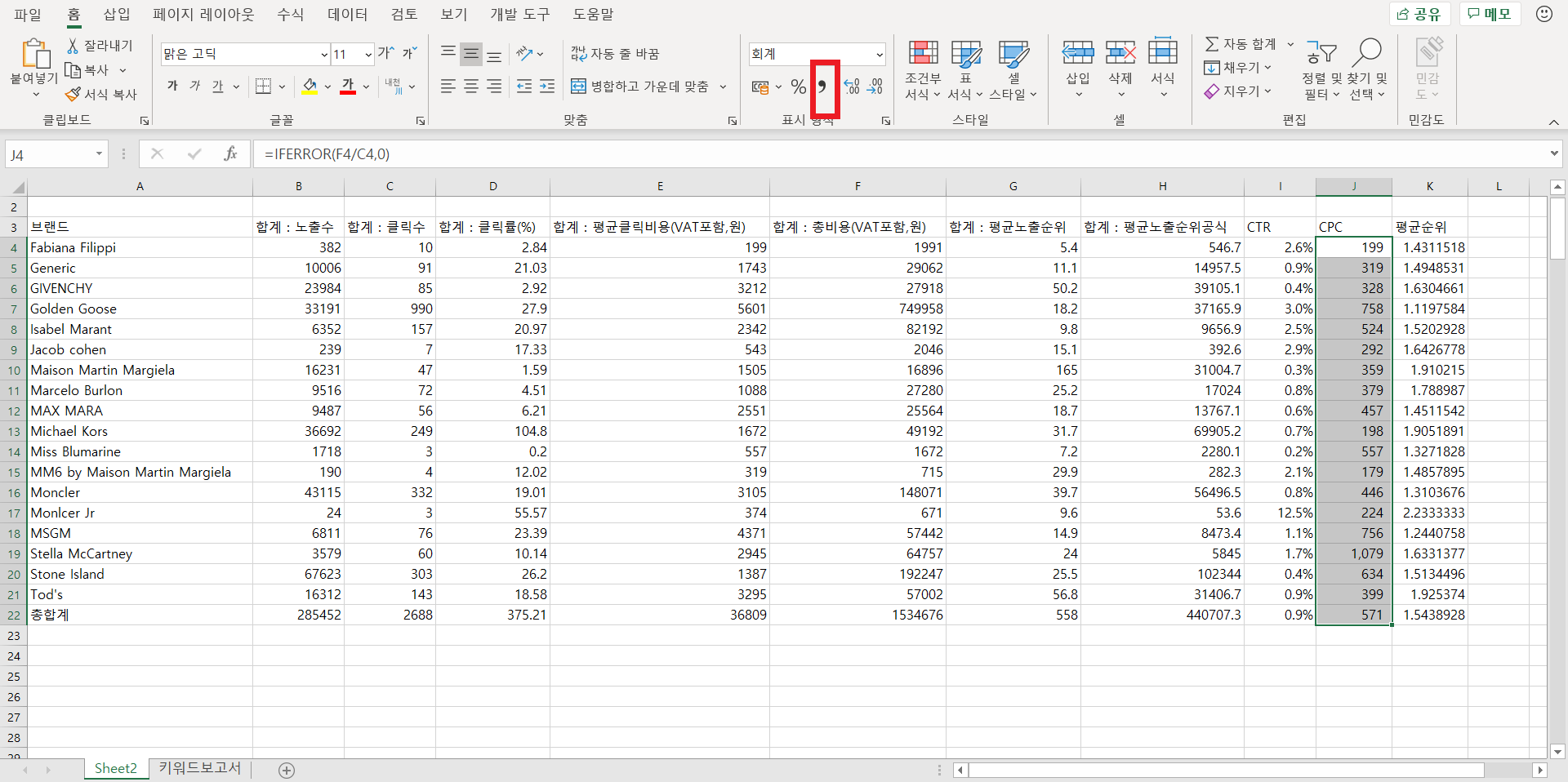
Task: Click Wrap Text (자동 줄 바꿈)
Action: [x=615, y=54]
